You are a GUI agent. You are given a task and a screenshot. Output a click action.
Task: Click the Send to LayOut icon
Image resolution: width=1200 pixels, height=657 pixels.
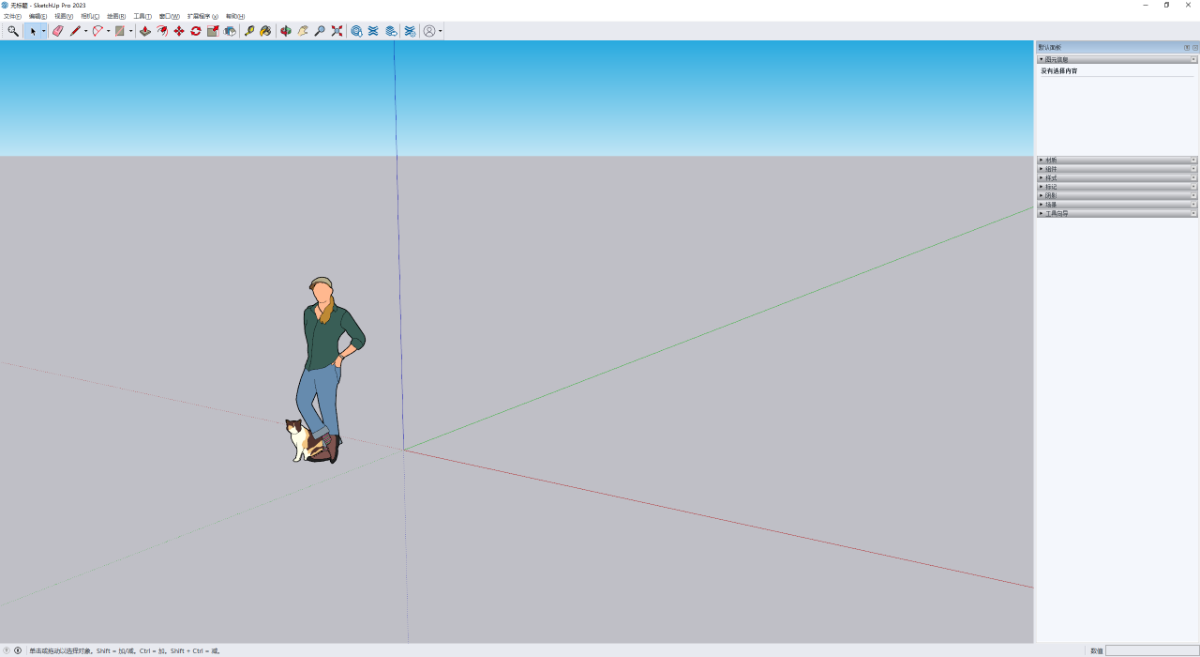click(x=390, y=31)
